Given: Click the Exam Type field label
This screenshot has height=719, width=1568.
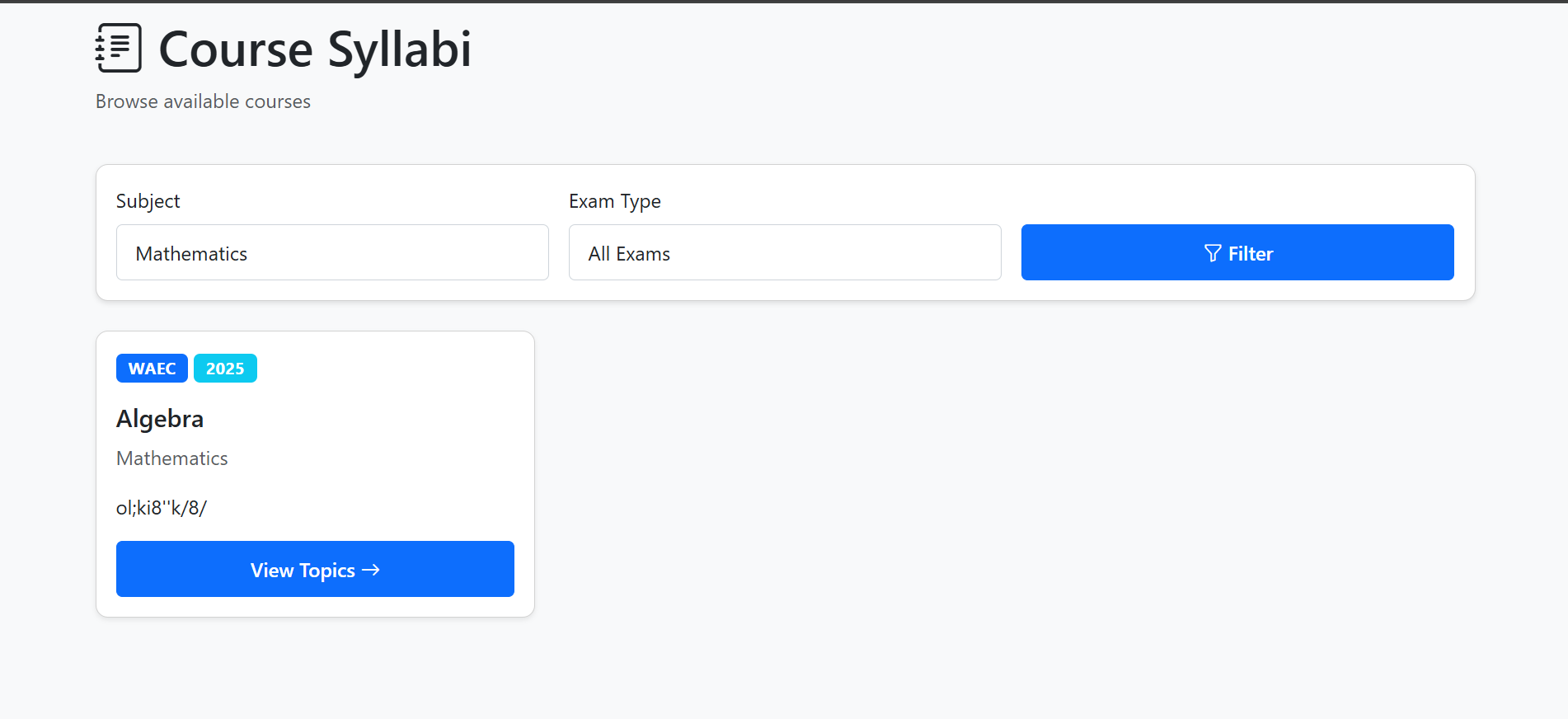Looking at the screenshot, I should coord(614,201).
